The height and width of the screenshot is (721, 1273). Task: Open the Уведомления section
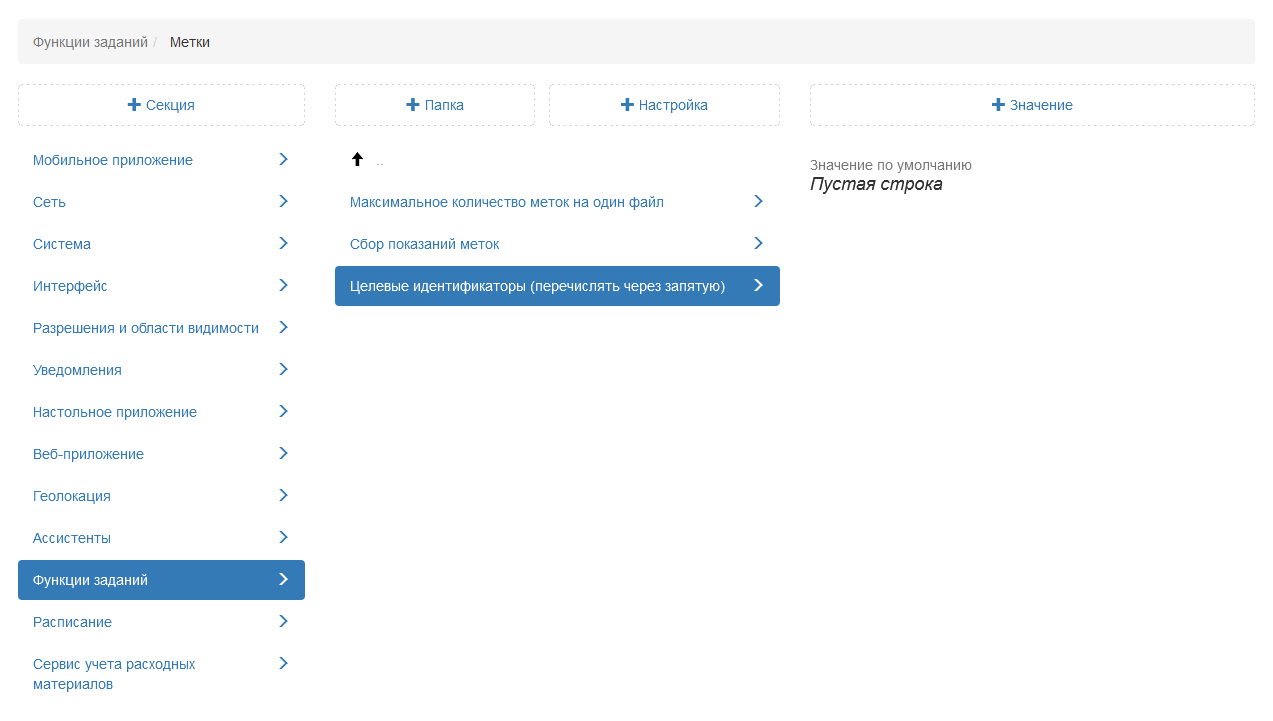pos(77,370)
